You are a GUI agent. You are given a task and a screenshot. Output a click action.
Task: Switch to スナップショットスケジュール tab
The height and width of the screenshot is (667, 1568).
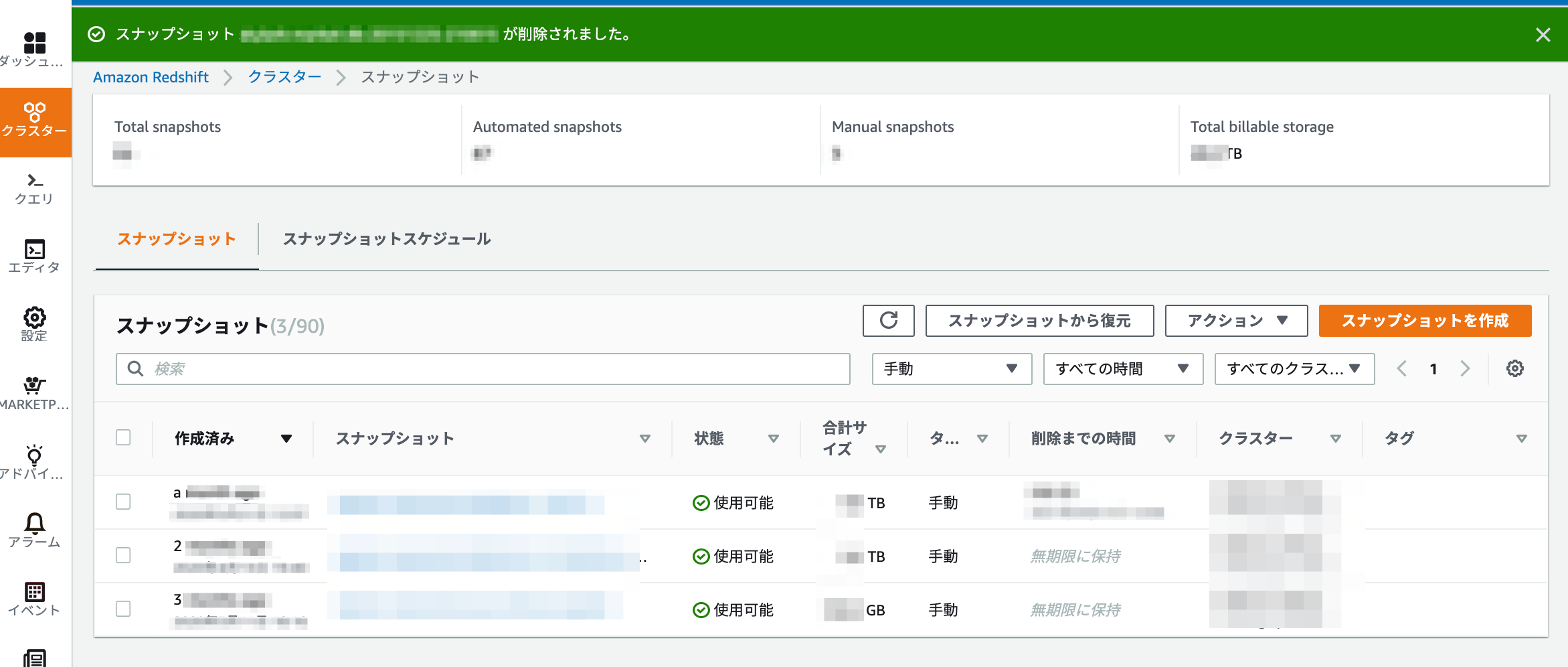(387, 239)
